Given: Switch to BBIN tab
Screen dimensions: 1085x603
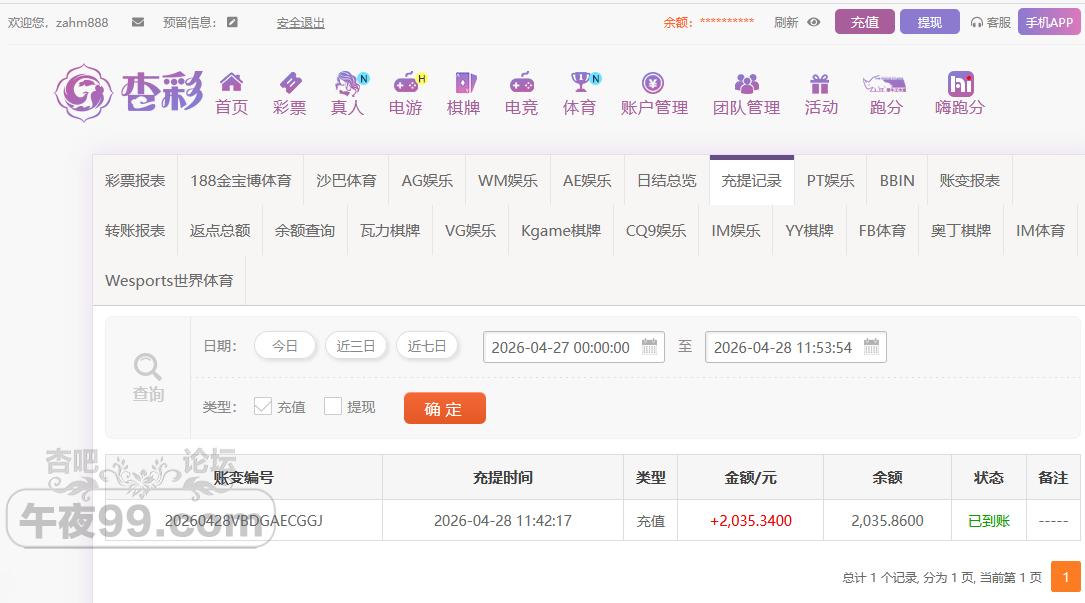Looking at the screenshot, I should [x=897, y=181].
